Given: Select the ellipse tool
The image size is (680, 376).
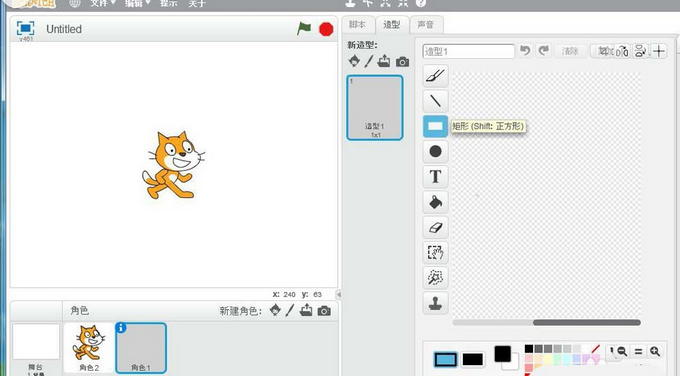Looking at the screenshot, I should pos(435,151).
